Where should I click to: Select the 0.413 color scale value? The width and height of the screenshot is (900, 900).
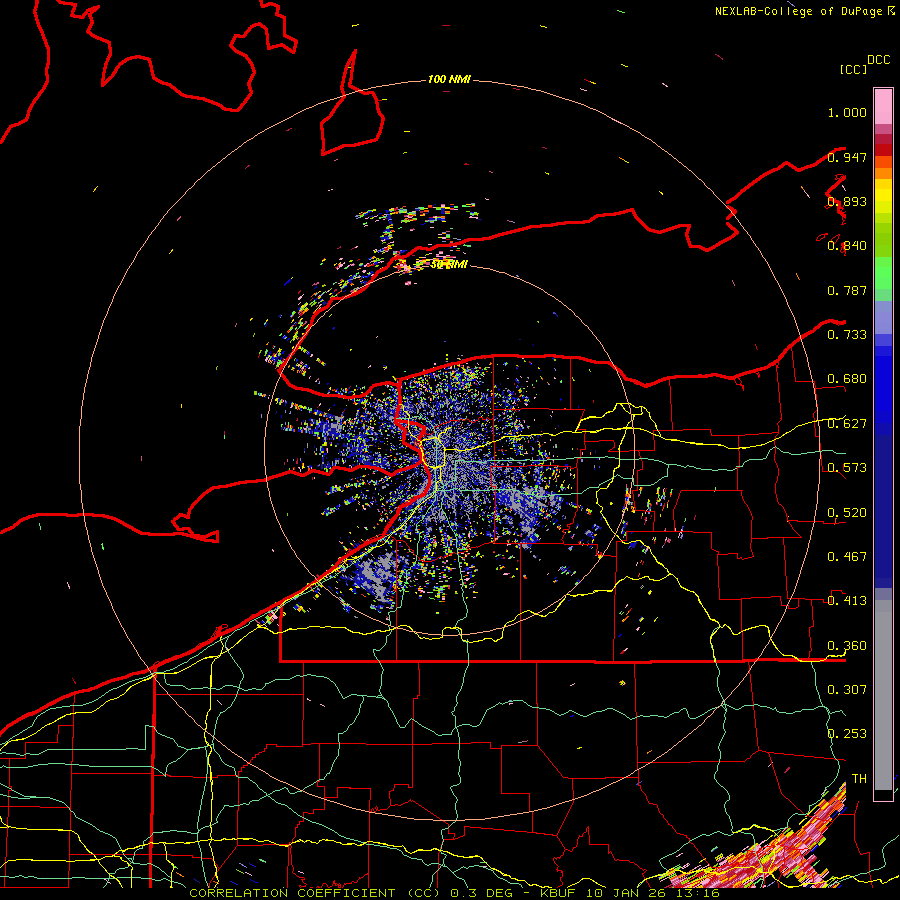tap(847, 601)
